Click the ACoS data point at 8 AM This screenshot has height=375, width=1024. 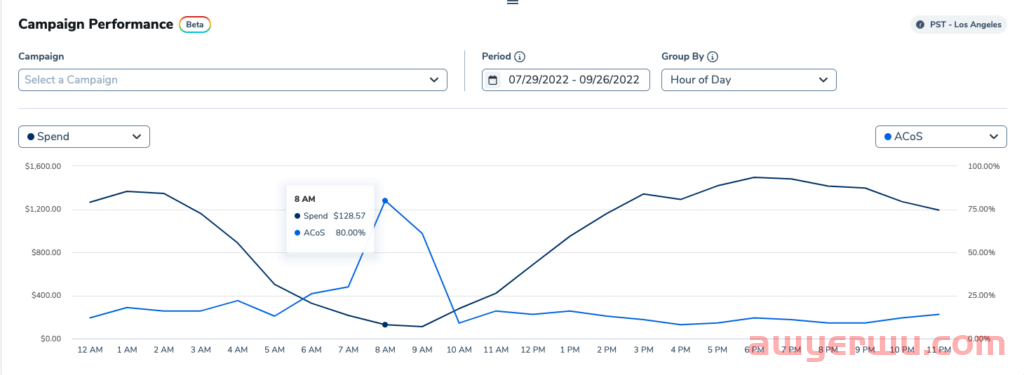pos(385,201)
